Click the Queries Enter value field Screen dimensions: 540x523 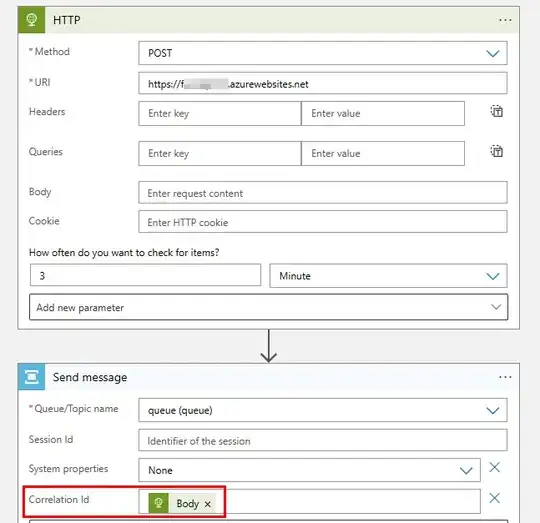(x=383, y=153)
